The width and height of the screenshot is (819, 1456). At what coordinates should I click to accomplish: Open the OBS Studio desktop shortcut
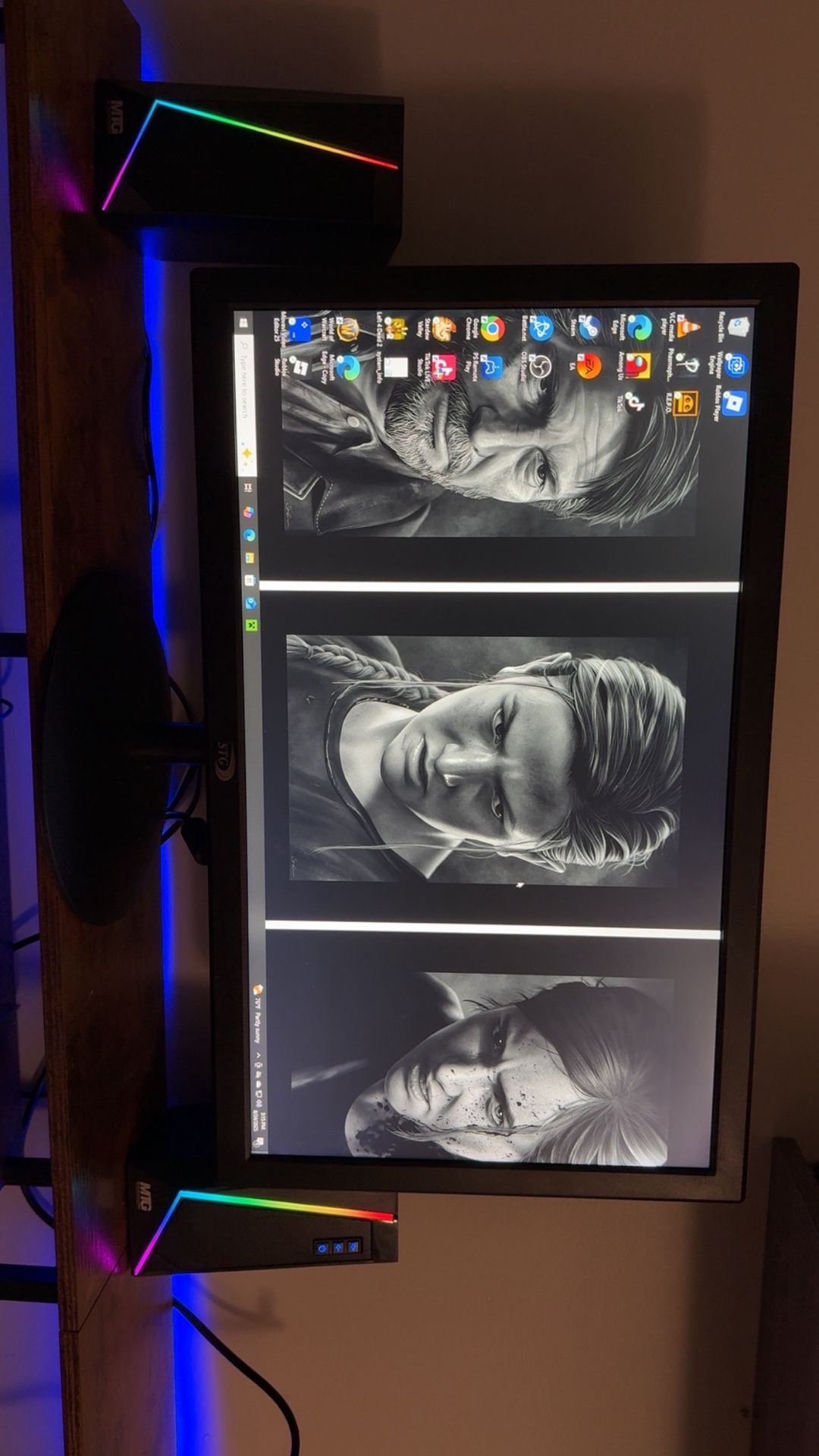[536, 367]
